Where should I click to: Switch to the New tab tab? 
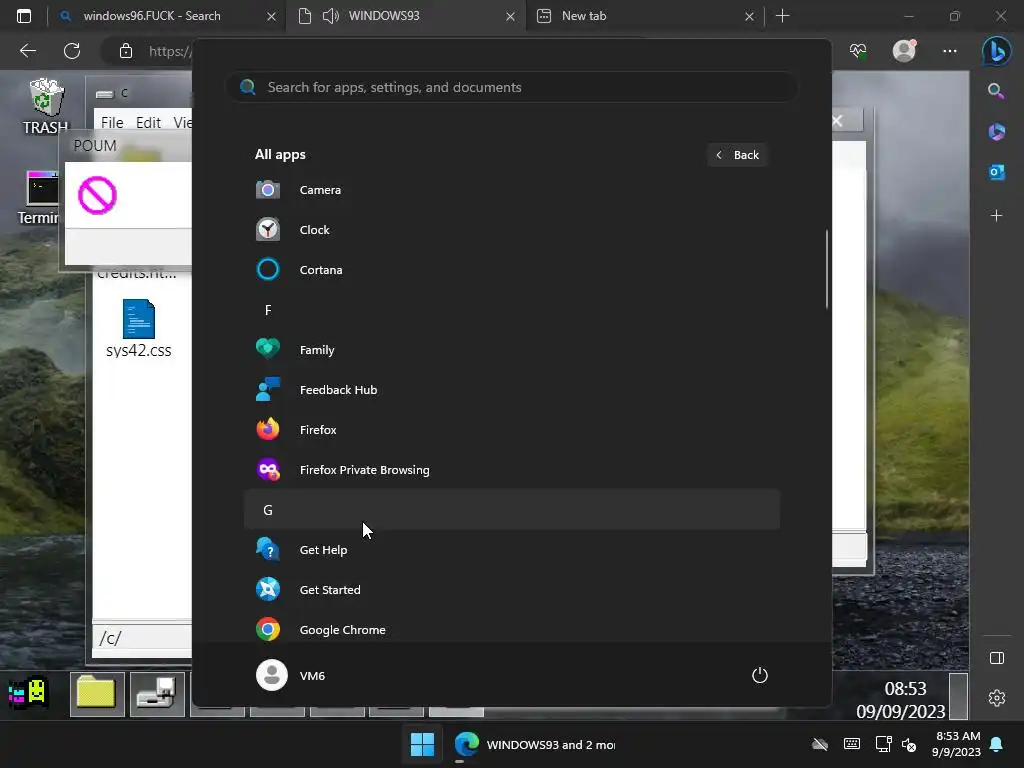tap(645, 16)
